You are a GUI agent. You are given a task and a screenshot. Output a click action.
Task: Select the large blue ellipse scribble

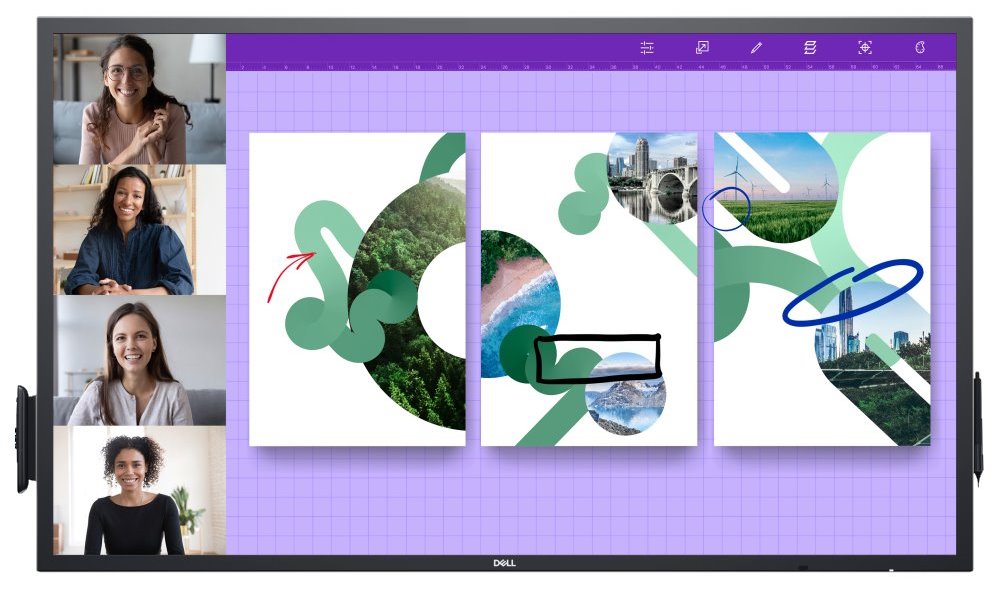(852, 291)
